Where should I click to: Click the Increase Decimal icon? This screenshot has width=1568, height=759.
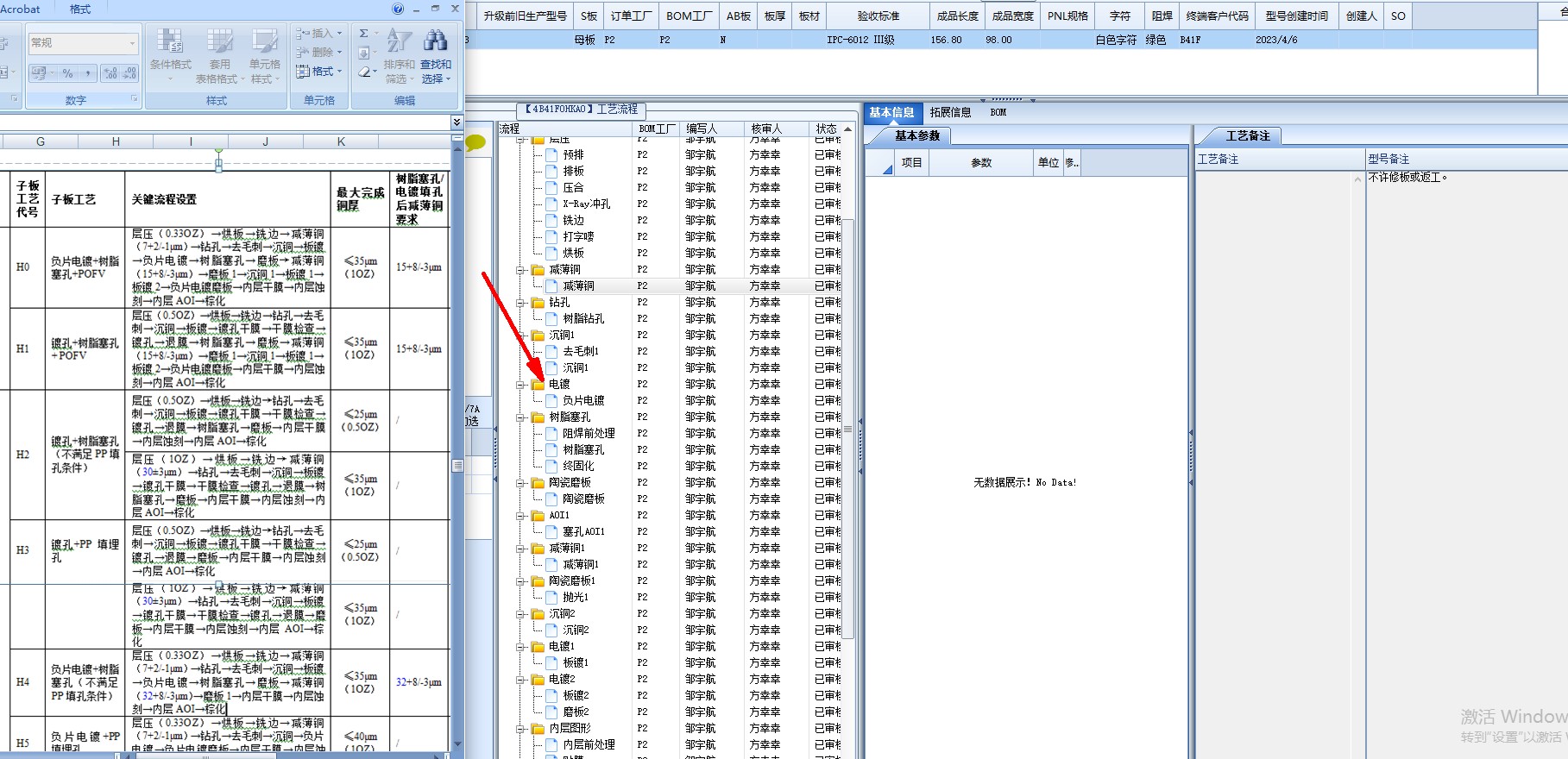[110, 74]
